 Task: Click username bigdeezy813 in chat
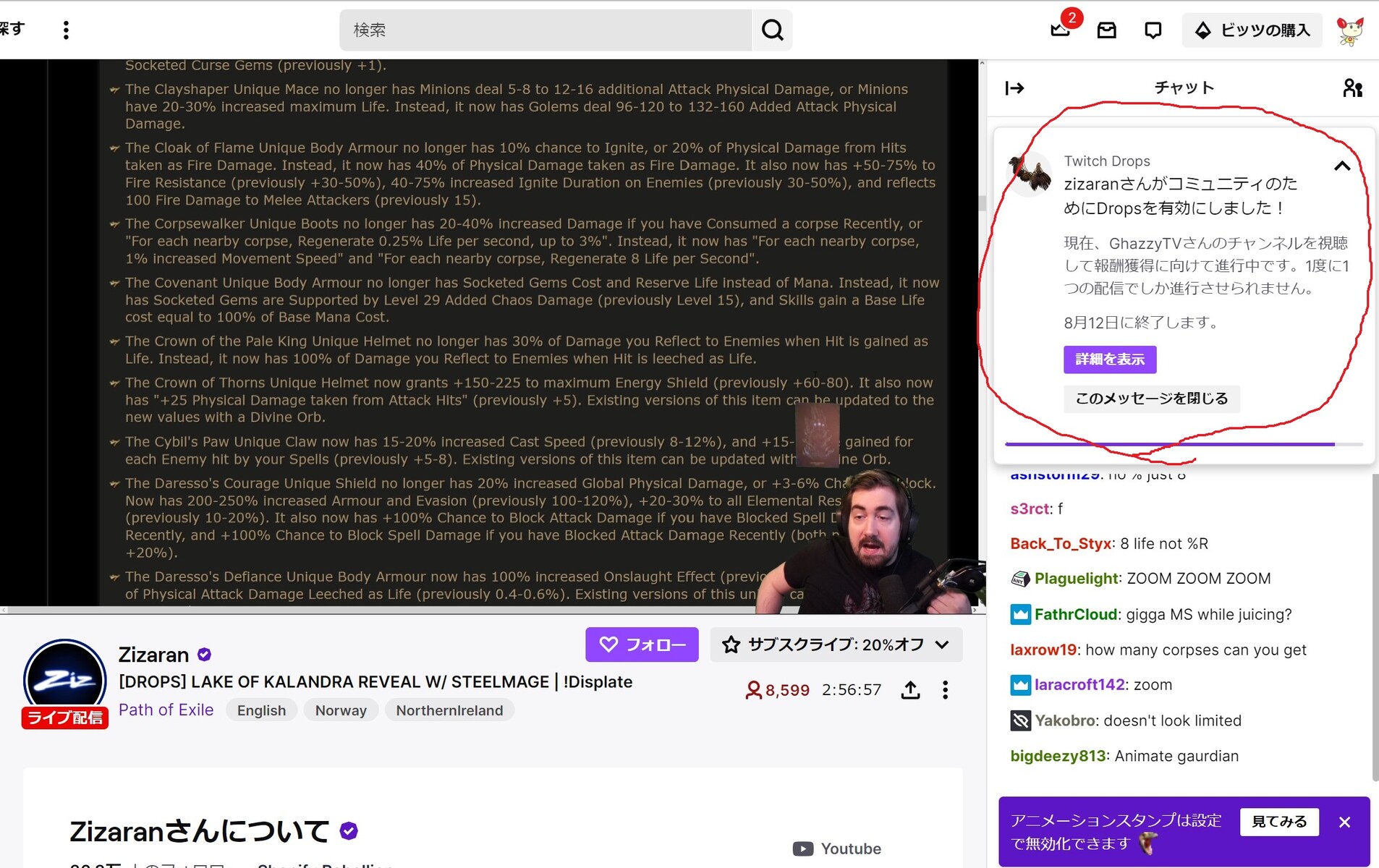(x=1058, y=756)
